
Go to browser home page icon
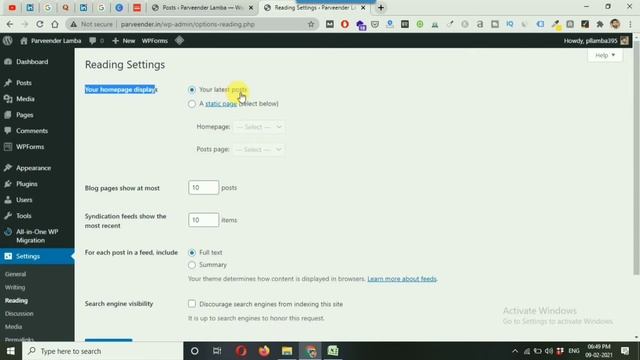pyautogui.click(x=55, y=24)
